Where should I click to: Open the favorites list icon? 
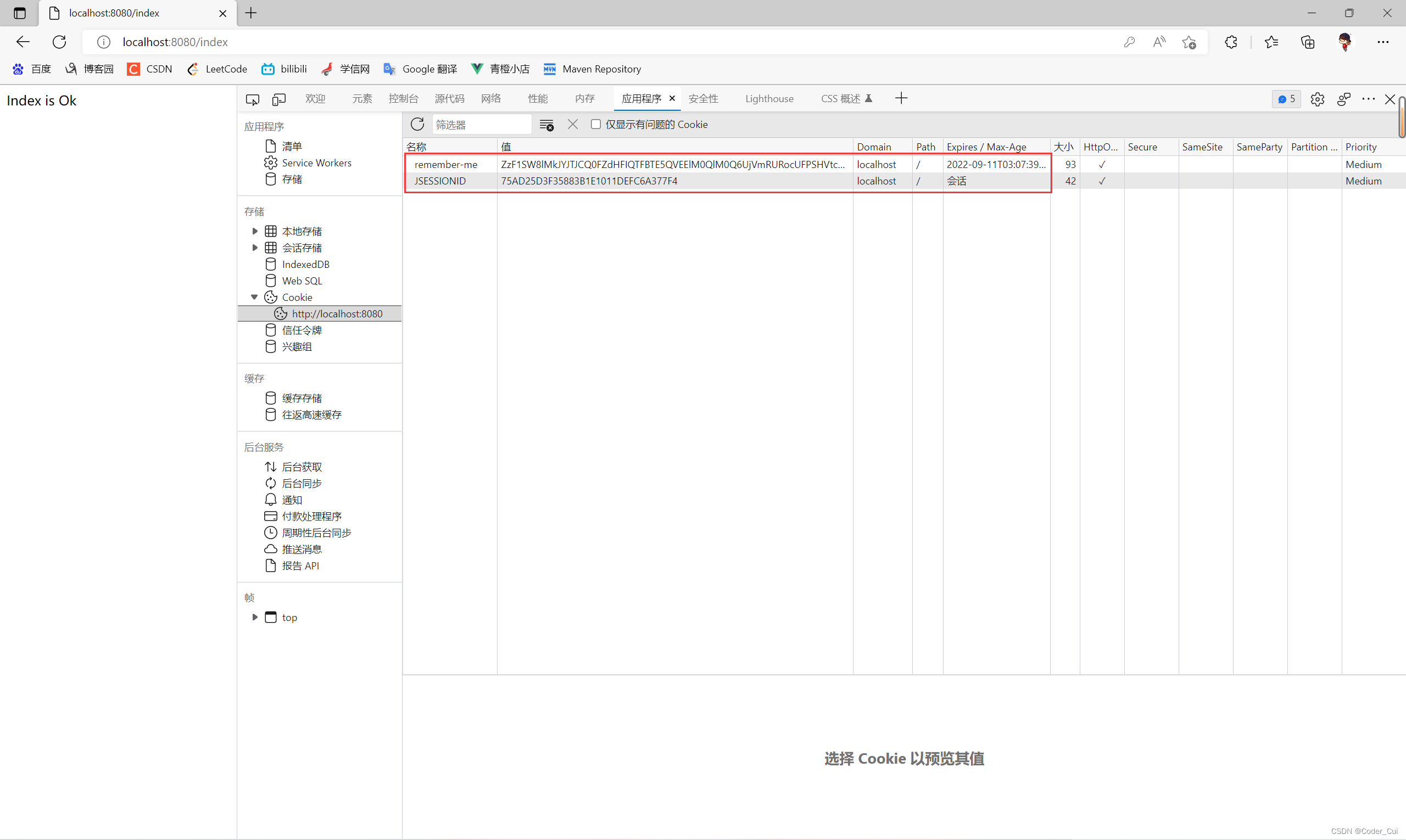pyautogui.click(x=1272, y=42)
